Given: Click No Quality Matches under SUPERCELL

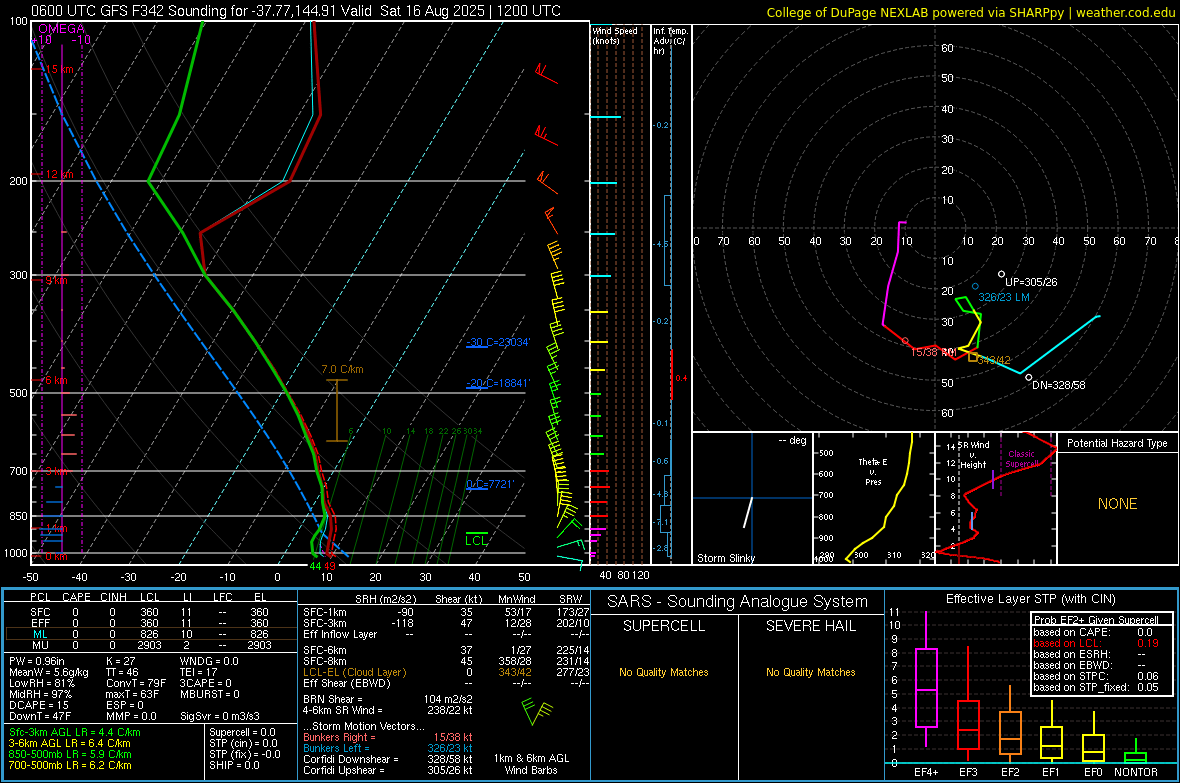Looking at the screenshot, I should pyautogui.click(x=664, y=672).
